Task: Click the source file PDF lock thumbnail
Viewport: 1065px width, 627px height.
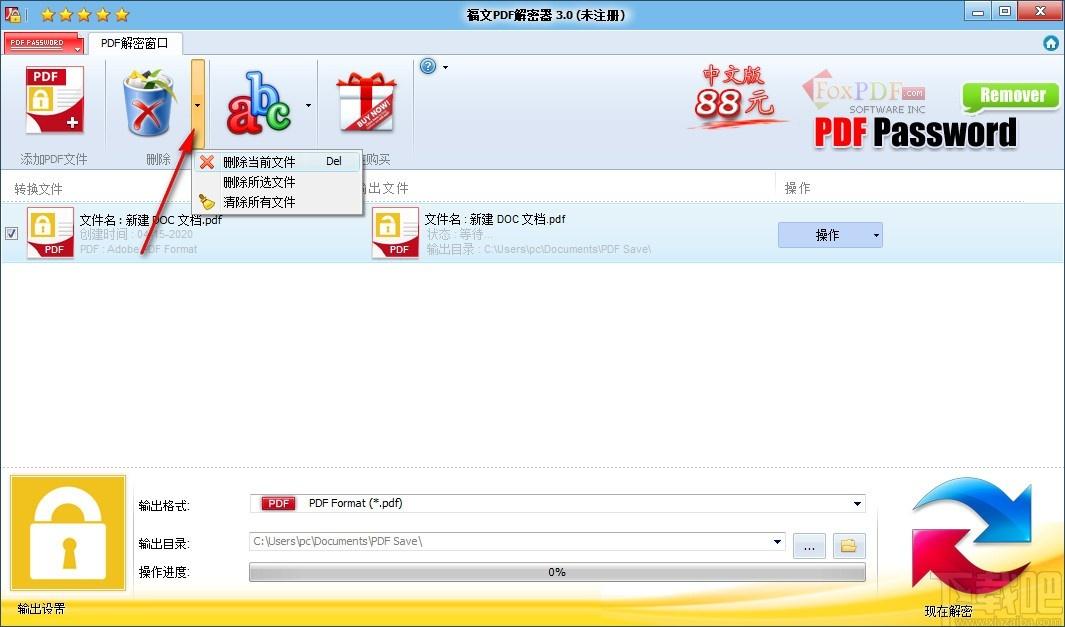Action: (50, 232)
